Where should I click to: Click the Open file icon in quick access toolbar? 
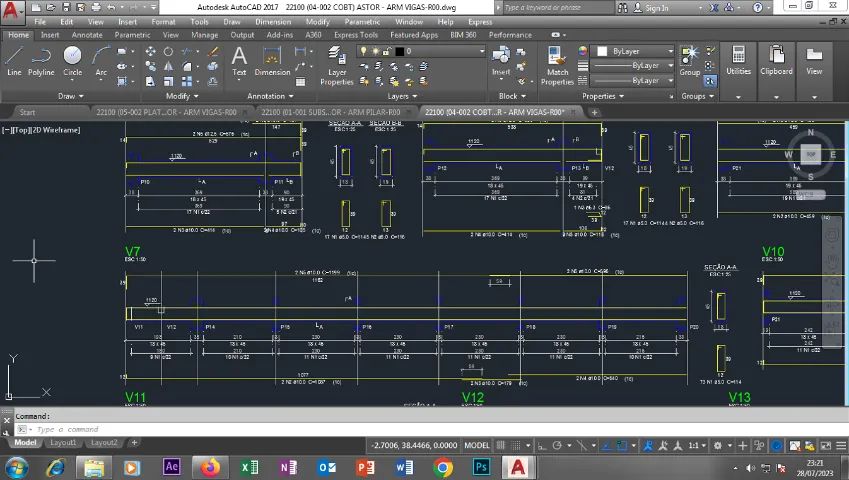coord(51,8)
